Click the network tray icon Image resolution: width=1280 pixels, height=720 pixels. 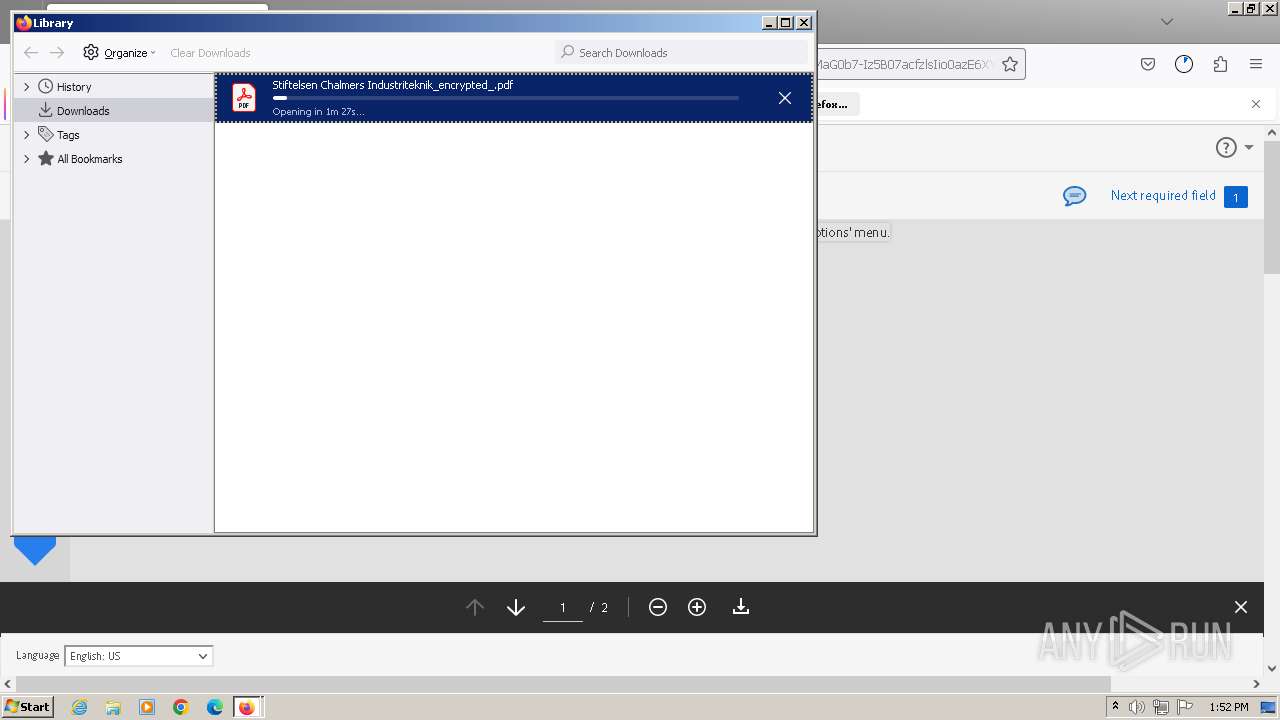[1161, 707]
